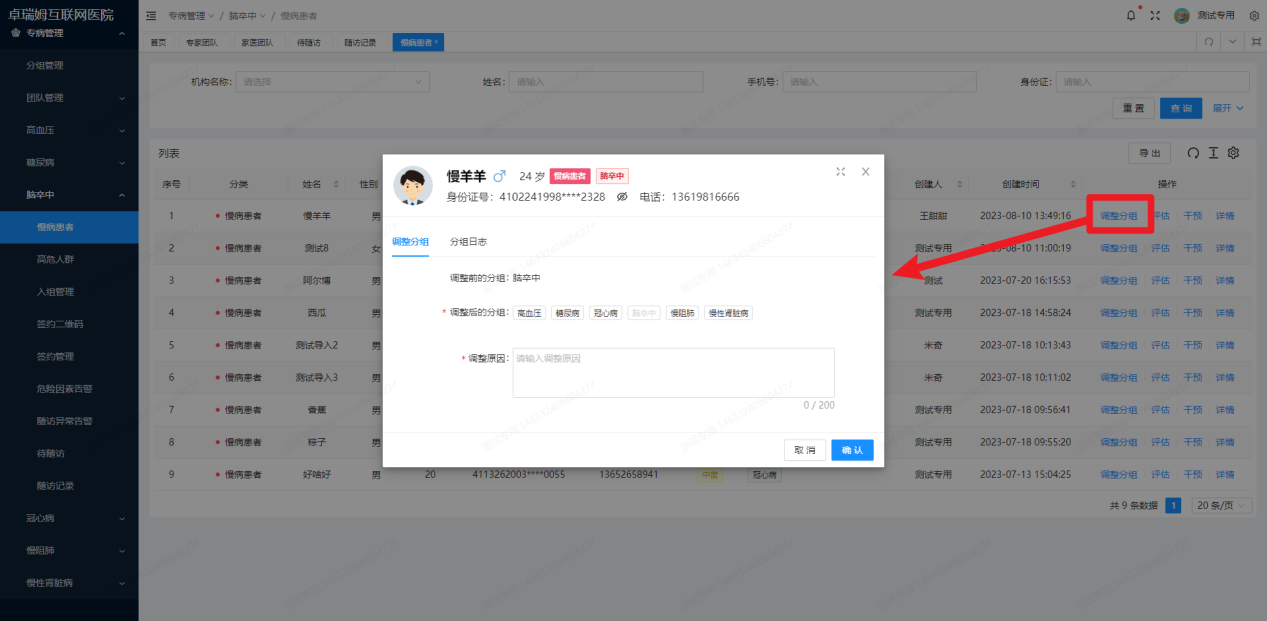Image resolution: width=1267 pixels, height=621 pixels.
Task: Reveal hidden ID number via eye icon
Action: 621,197
